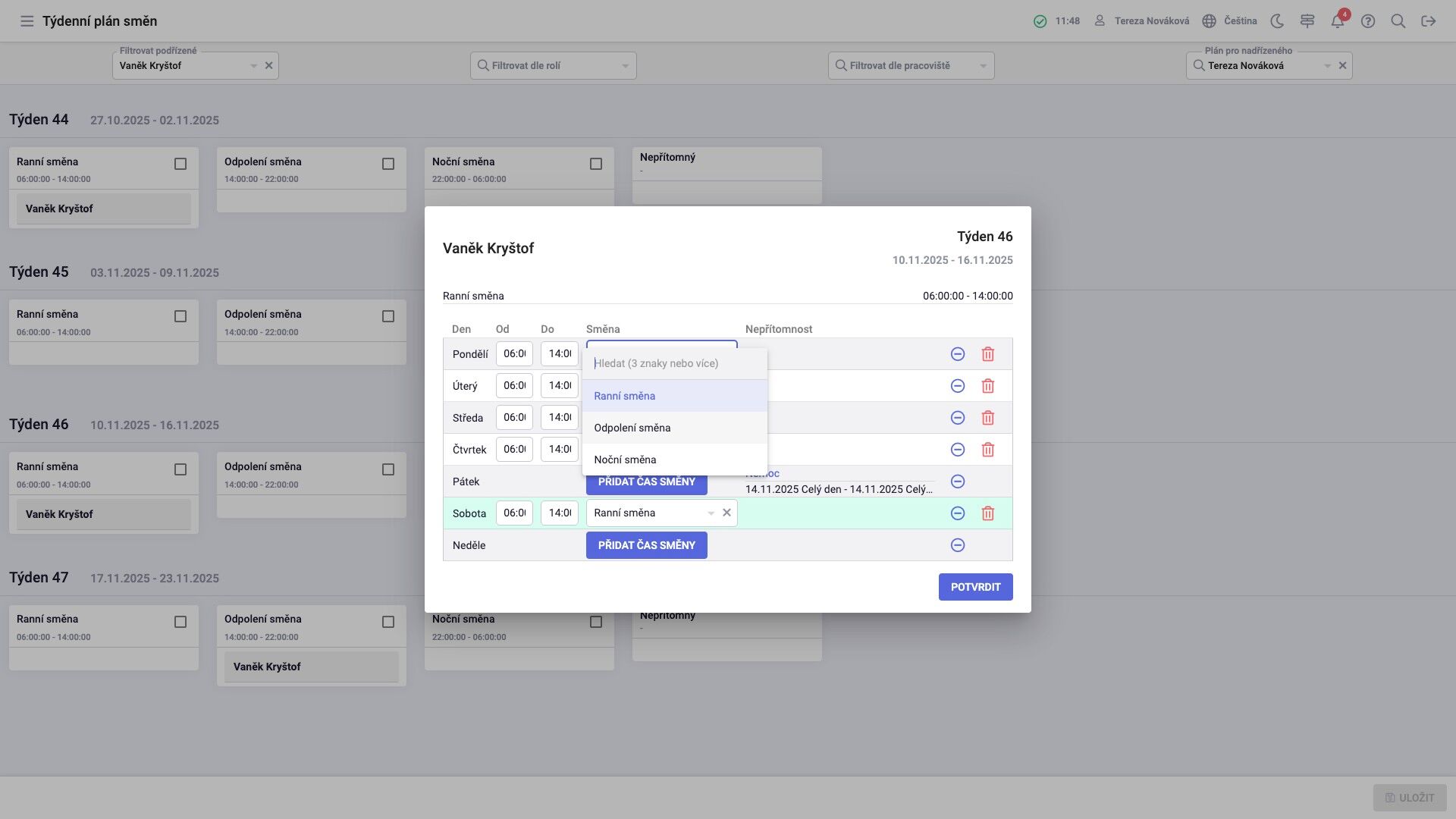Click Potvrdit button
1456x819 pixels.
pyautogui.click(x=975, y=587)
